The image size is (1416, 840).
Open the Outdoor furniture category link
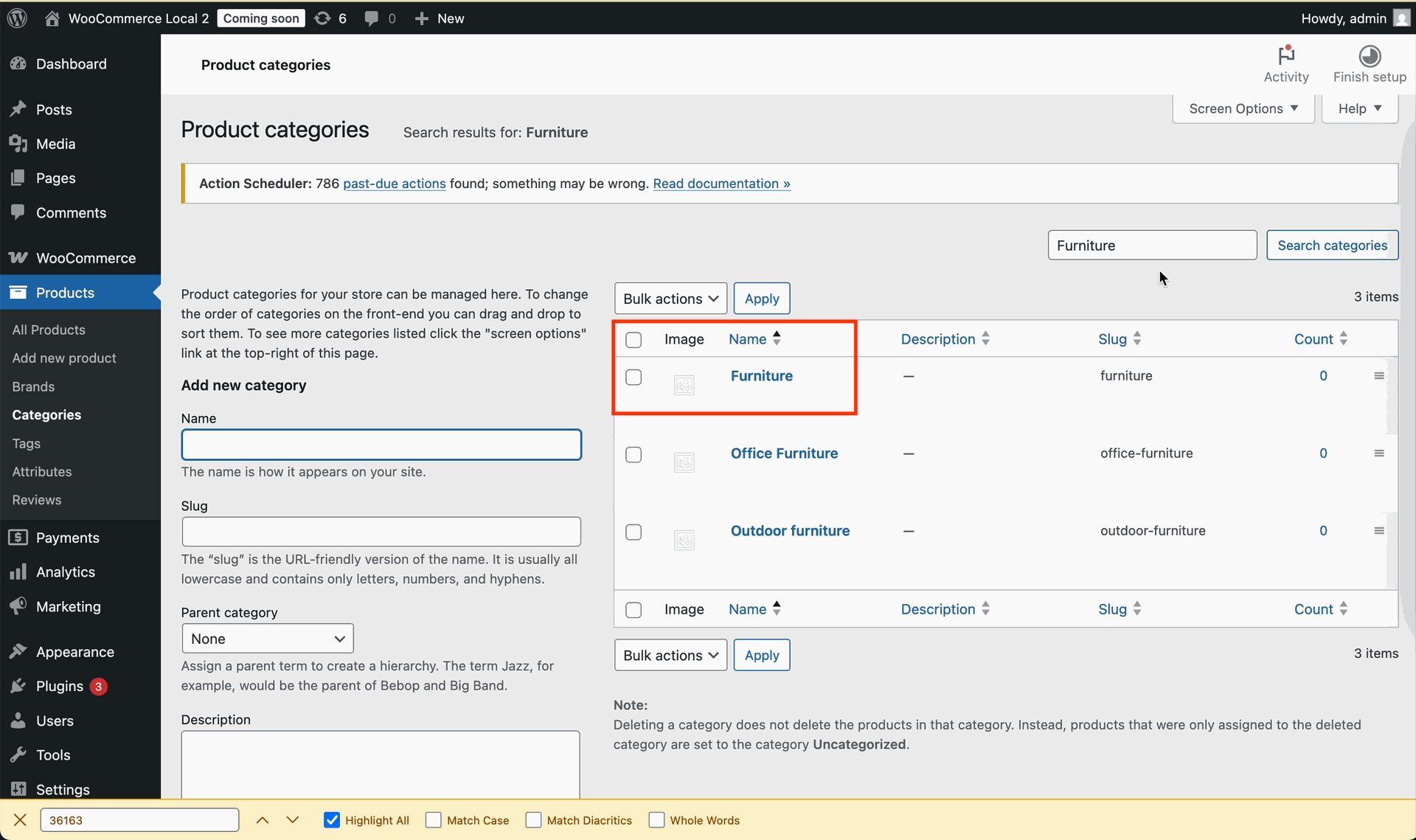790,531
